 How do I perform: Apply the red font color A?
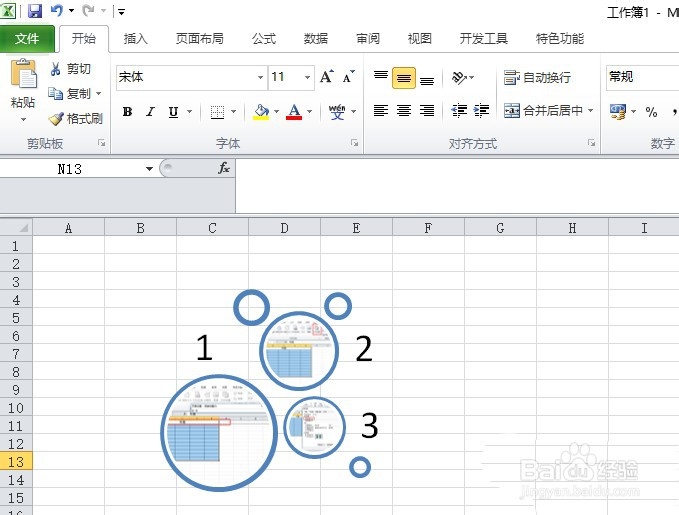click(294, 112)
